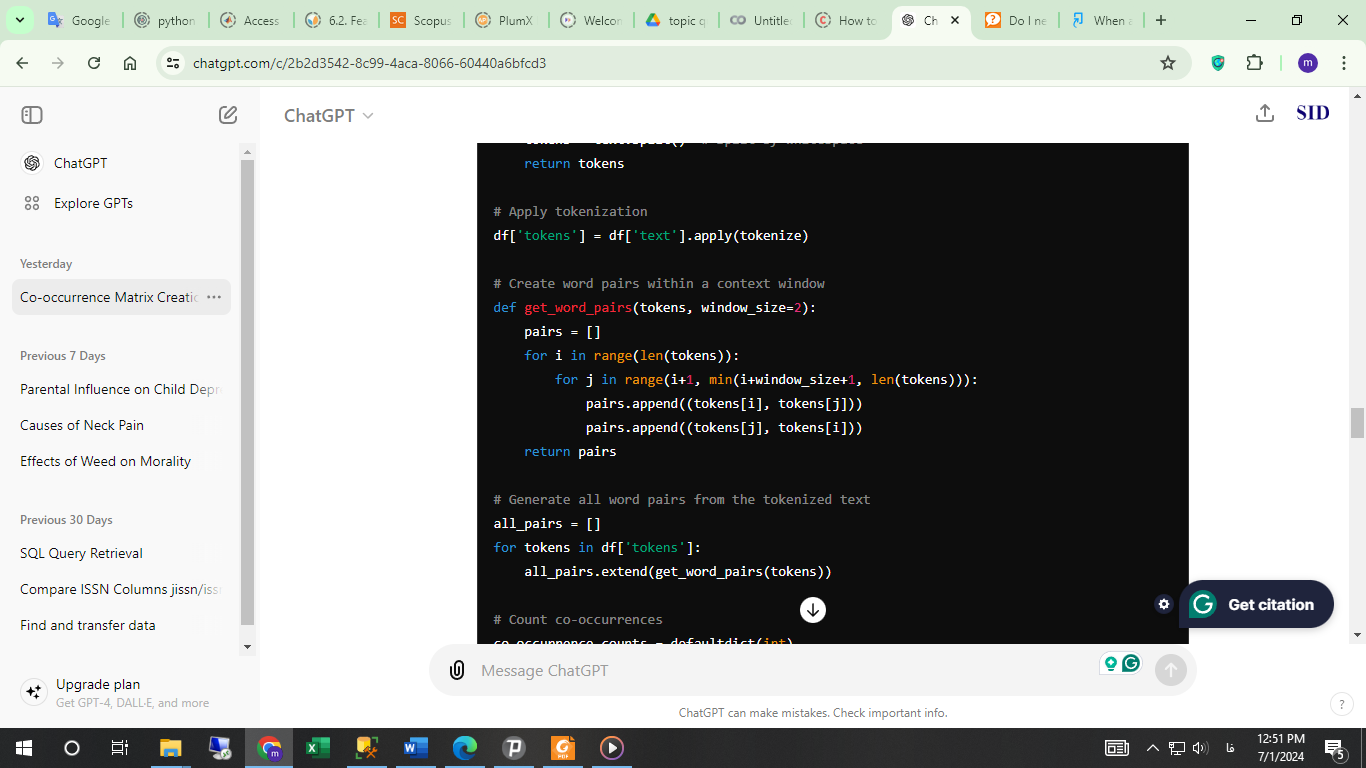Viewport: 1366px width, 768px height.
Task: Open Excel from the taskbar
Action: (318, 748)
